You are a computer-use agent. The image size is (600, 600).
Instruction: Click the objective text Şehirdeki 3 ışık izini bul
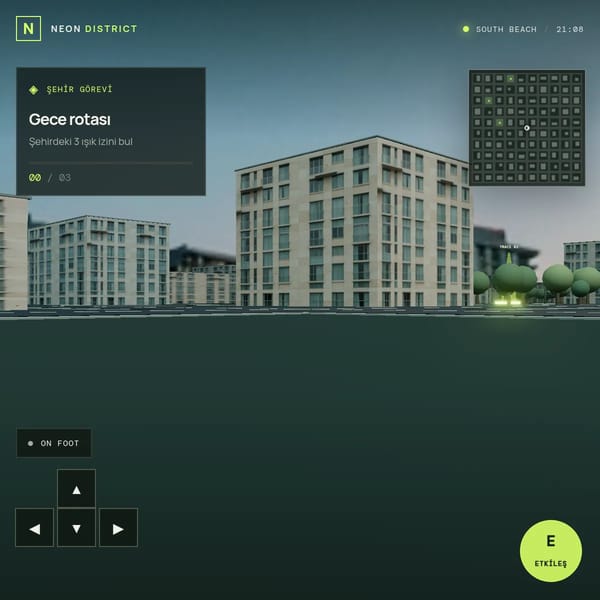[x=81, y=142]
